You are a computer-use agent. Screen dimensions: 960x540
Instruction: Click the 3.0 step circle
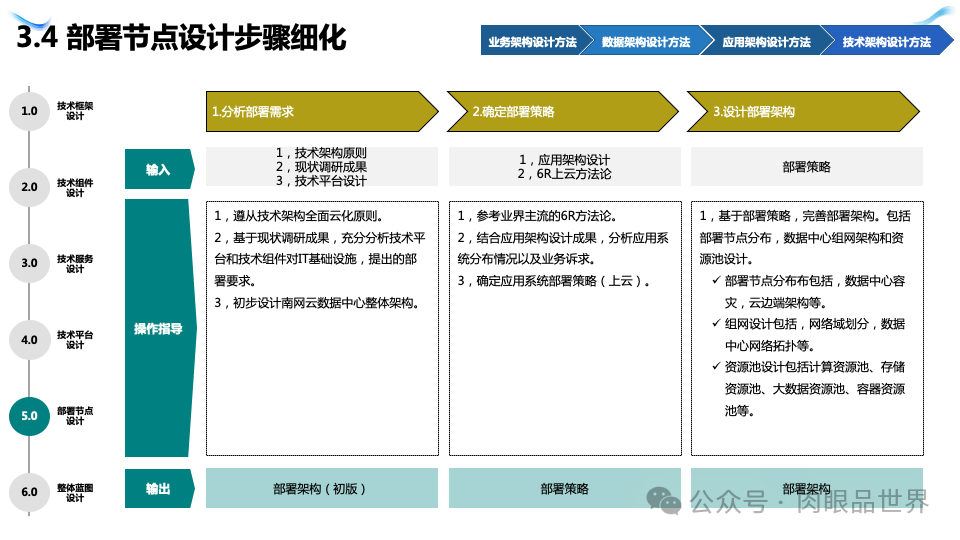[x=29, y=263]
